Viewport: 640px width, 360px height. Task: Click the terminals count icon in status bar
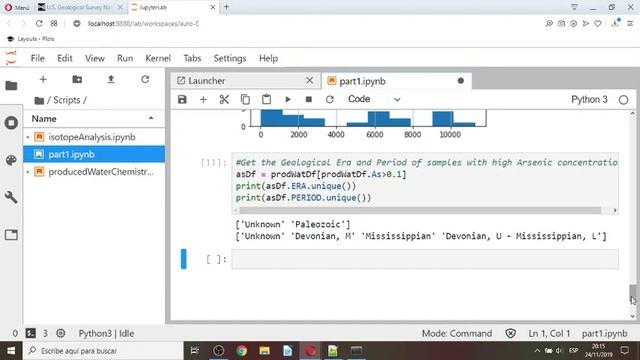coord(31,333)
